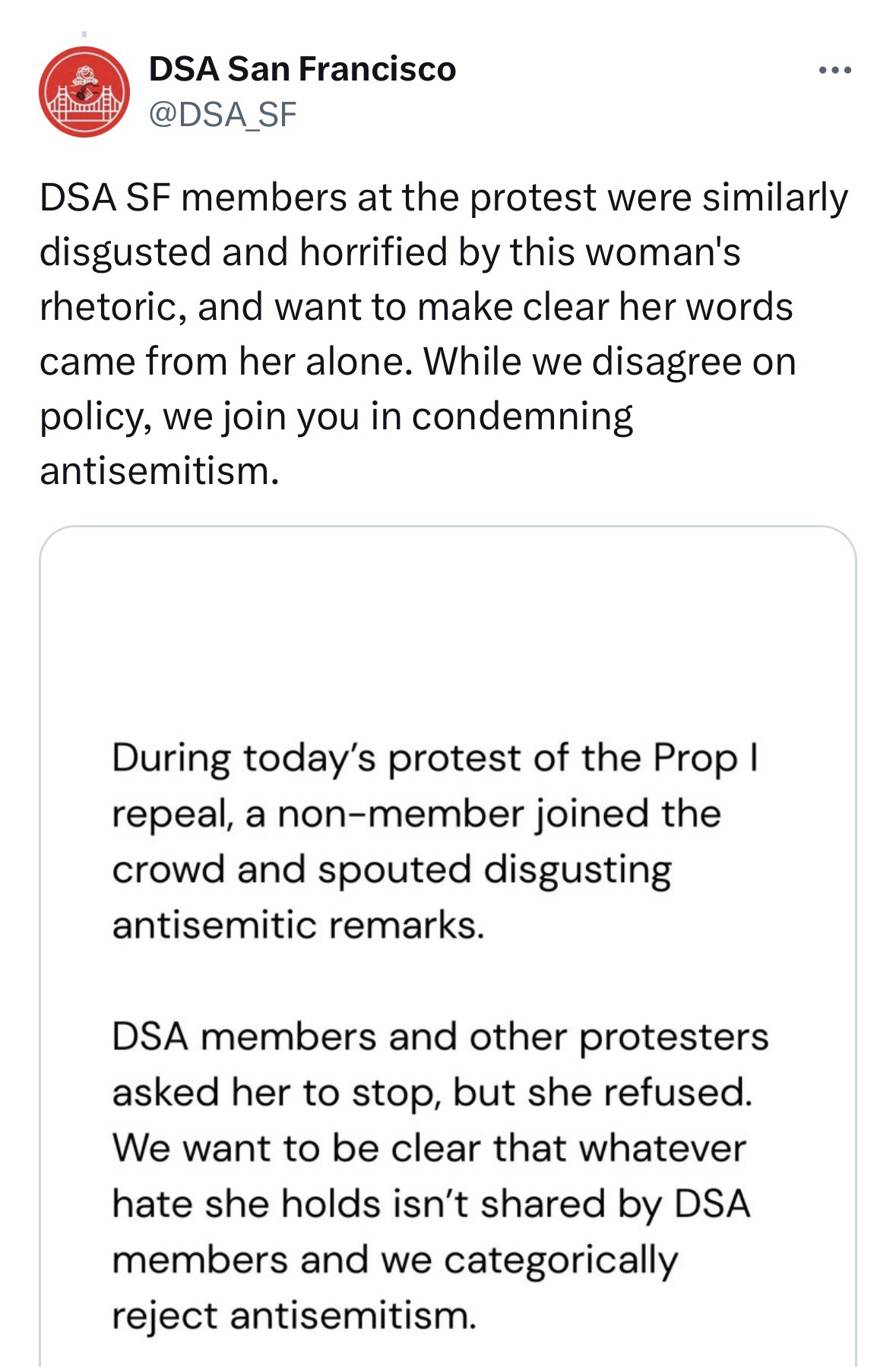Click the tweet line beginning "rhetoric, and want"
This screenshot has width=896, height=1367.
tap(416, 307)
